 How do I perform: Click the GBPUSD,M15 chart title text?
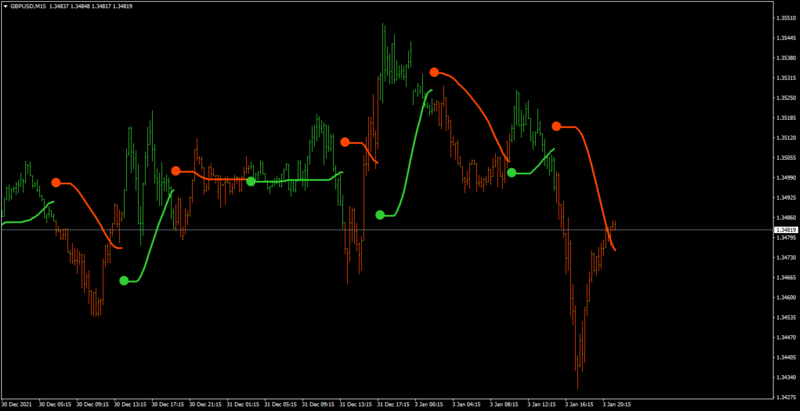(x=28, y=7)
